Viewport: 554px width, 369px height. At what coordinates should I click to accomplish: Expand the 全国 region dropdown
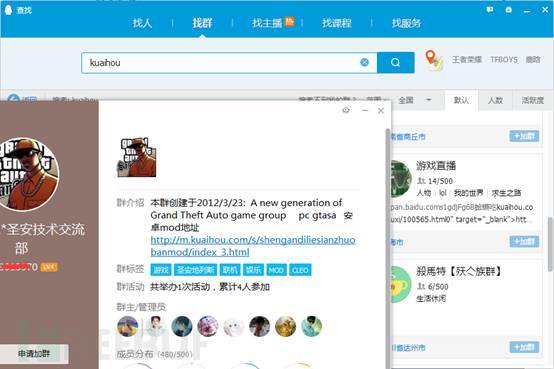click(428, 100)
